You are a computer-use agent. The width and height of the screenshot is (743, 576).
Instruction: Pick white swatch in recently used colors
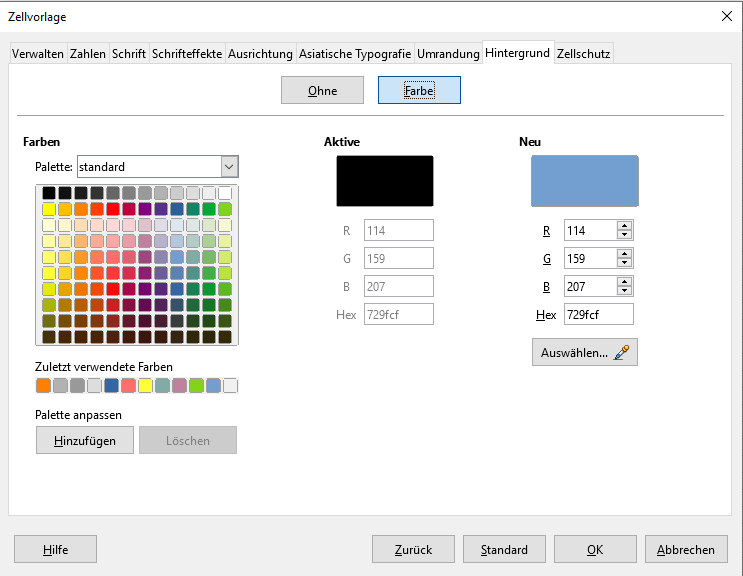[230, 386]
